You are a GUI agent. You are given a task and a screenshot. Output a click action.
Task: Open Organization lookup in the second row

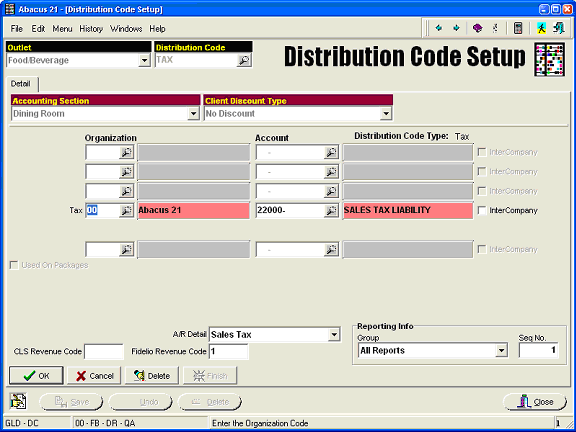(x=126, y=172)
